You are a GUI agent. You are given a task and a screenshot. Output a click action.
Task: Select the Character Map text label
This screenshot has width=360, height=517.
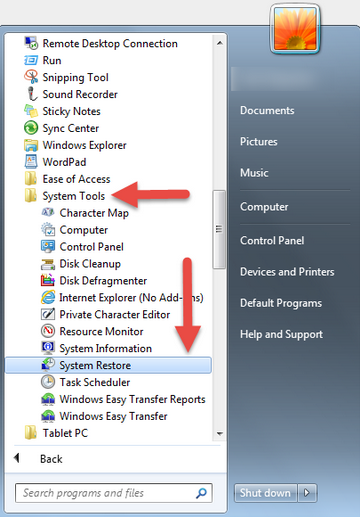click(x=94, y=213)
